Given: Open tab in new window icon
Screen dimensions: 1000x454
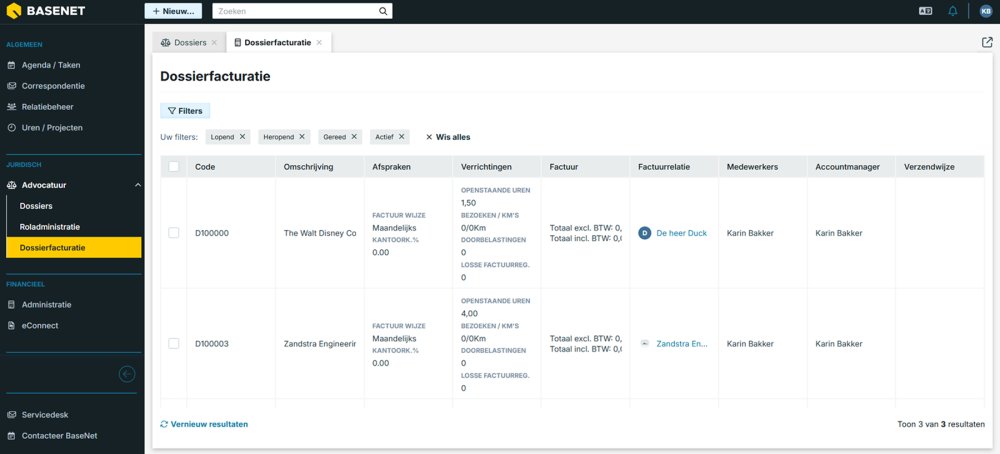Looking at the screenshot, I should coord(987,42).
